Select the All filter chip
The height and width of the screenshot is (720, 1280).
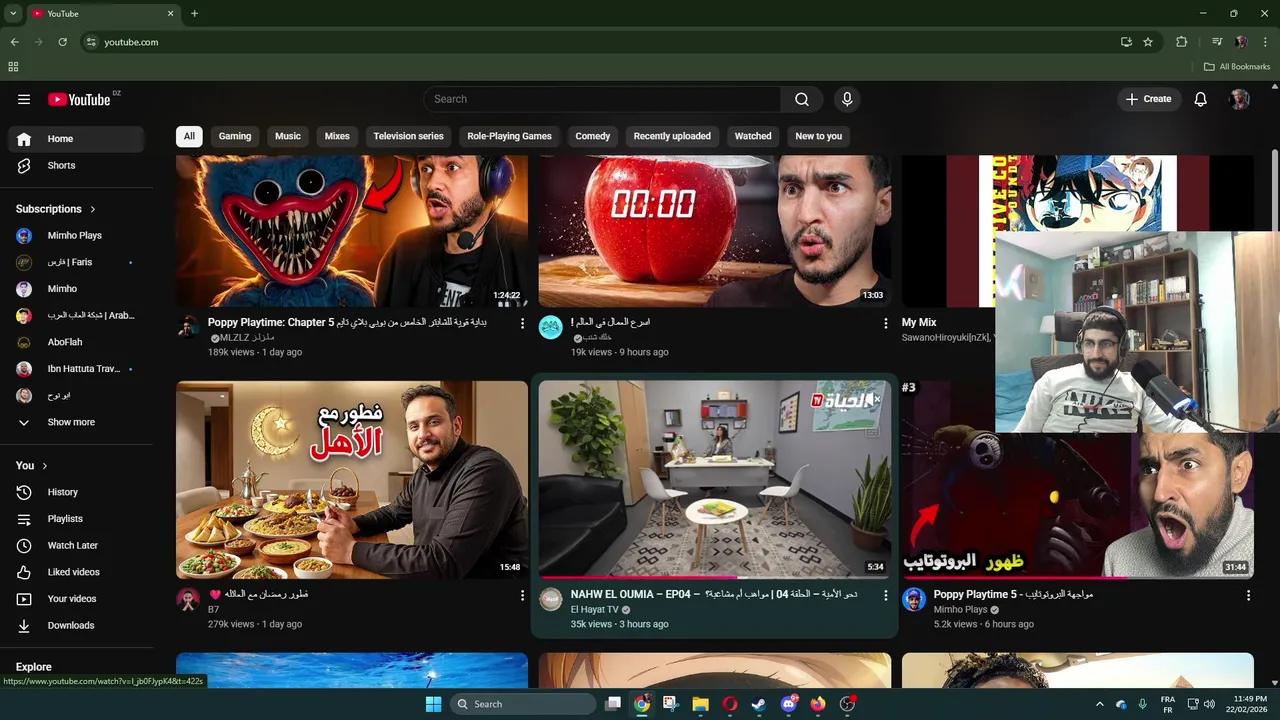189,136
